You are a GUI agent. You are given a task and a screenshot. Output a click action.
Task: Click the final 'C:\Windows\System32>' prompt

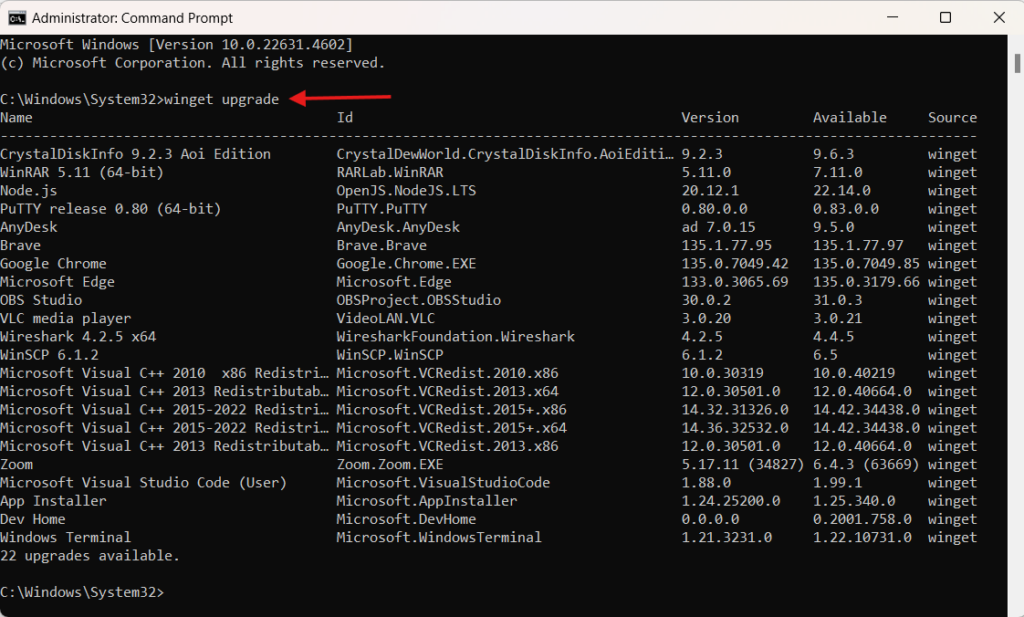pyautogui.click(x=82, y=593)
